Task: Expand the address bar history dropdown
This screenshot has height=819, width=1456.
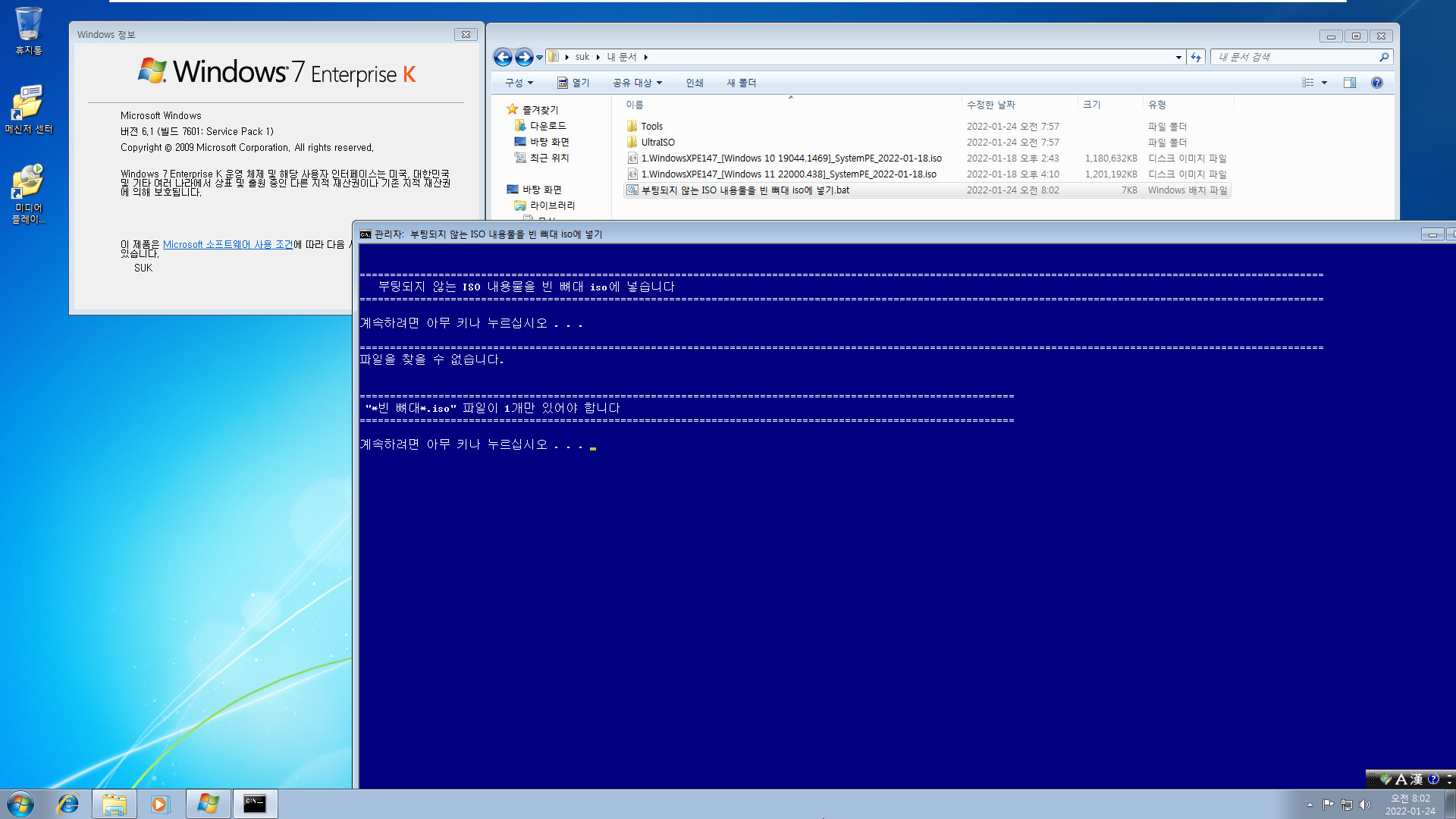Action: coord(1178,57)
